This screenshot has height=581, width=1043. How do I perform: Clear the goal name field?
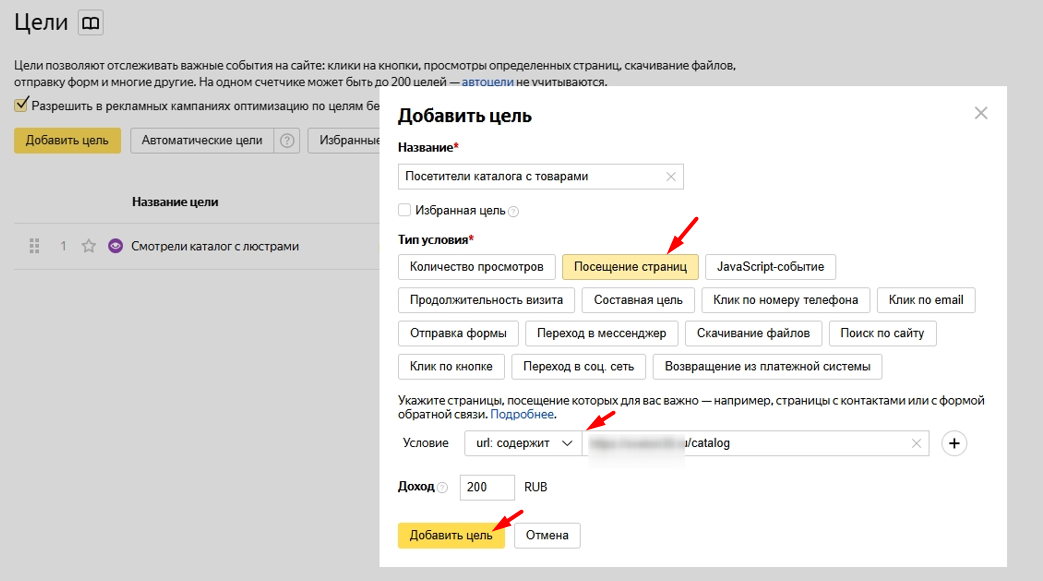[x=670, y=176]
